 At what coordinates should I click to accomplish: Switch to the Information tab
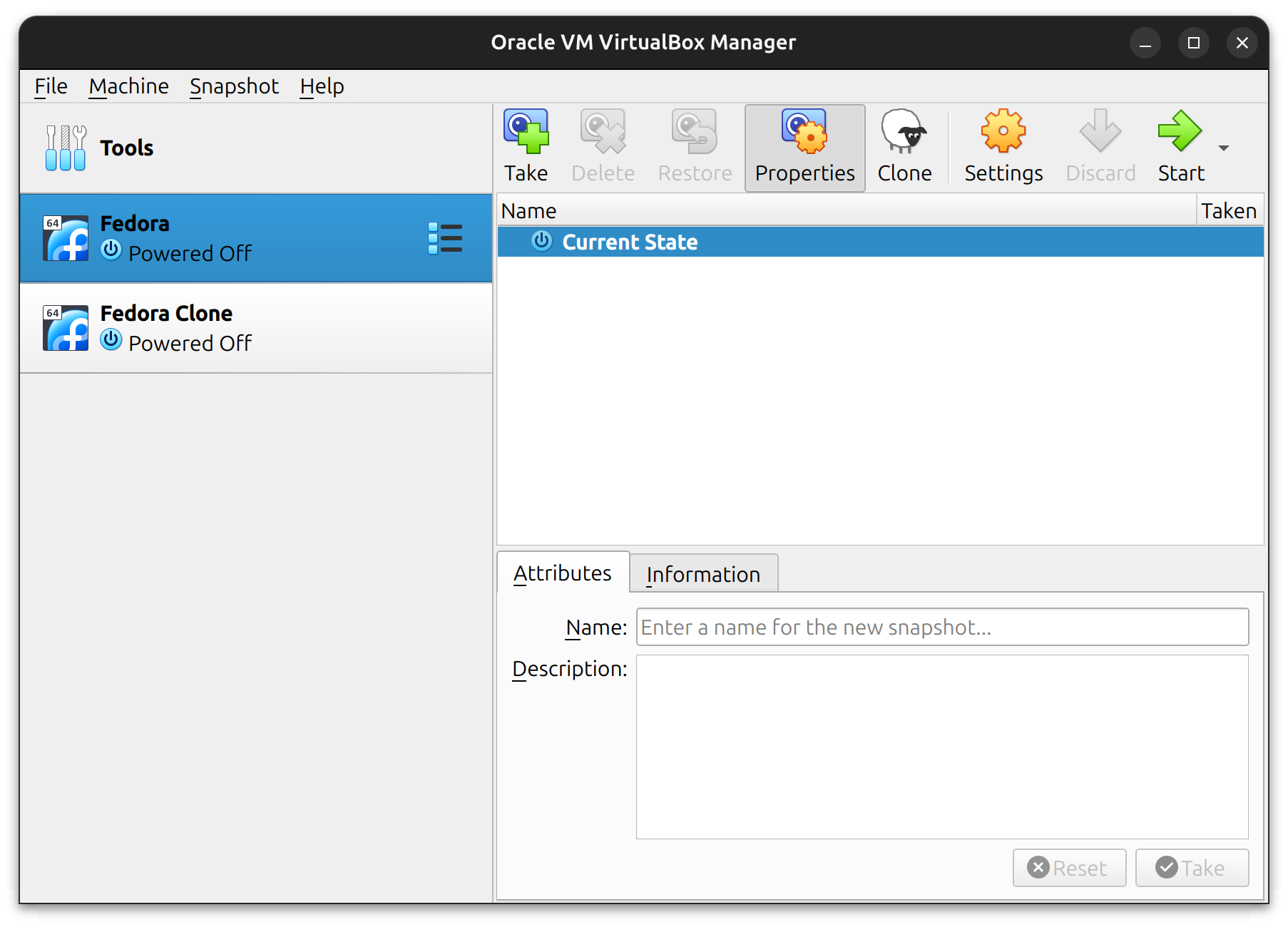pyautogui.click(x=703, y=573)
